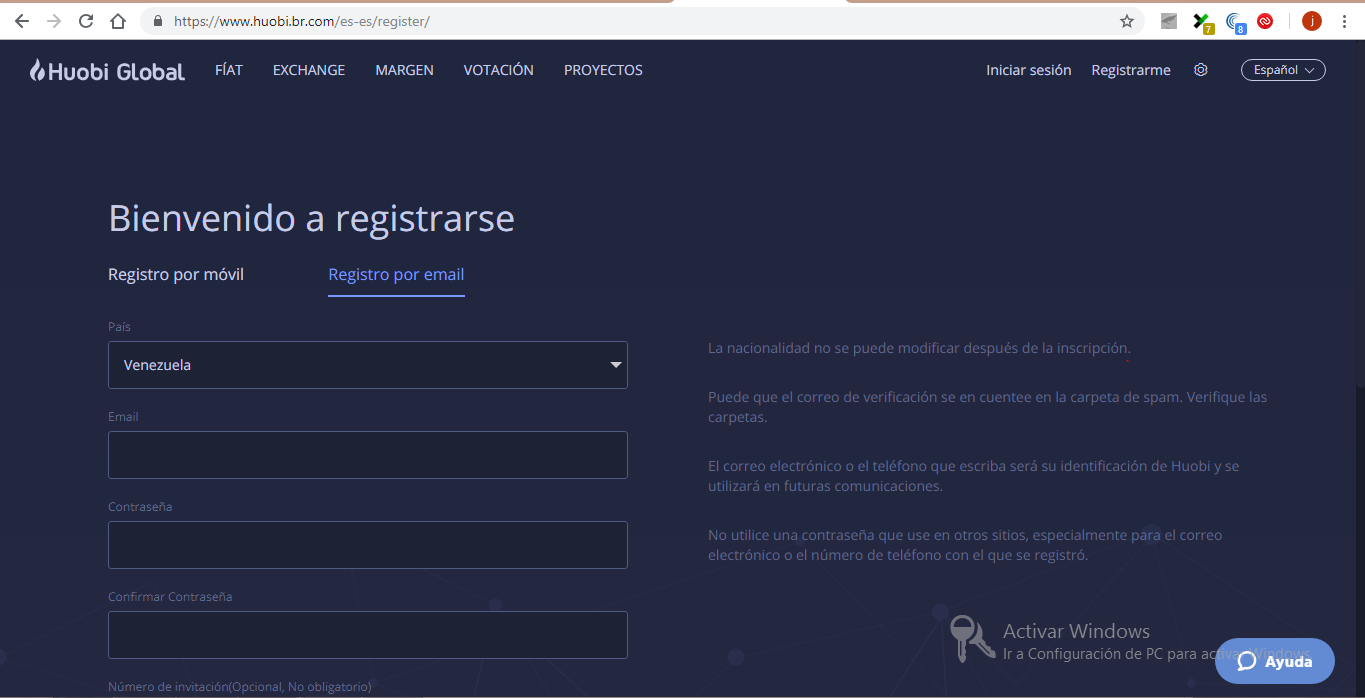Screen dimensions: 1365x698
Task: Click the "Contraseña" field label
Action: click(140, 507)
